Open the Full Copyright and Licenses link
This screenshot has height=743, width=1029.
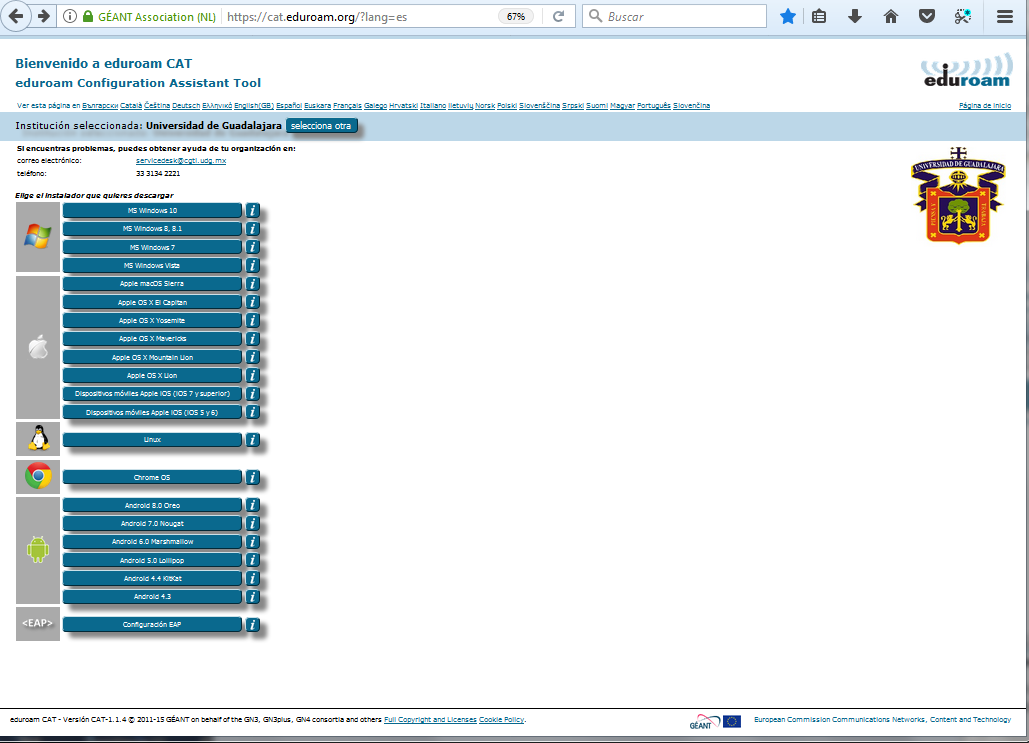pos(430,720)
